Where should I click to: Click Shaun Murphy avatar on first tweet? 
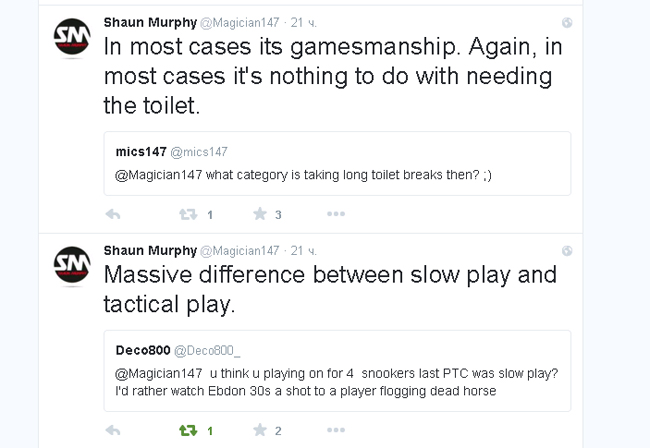(72, 40)
